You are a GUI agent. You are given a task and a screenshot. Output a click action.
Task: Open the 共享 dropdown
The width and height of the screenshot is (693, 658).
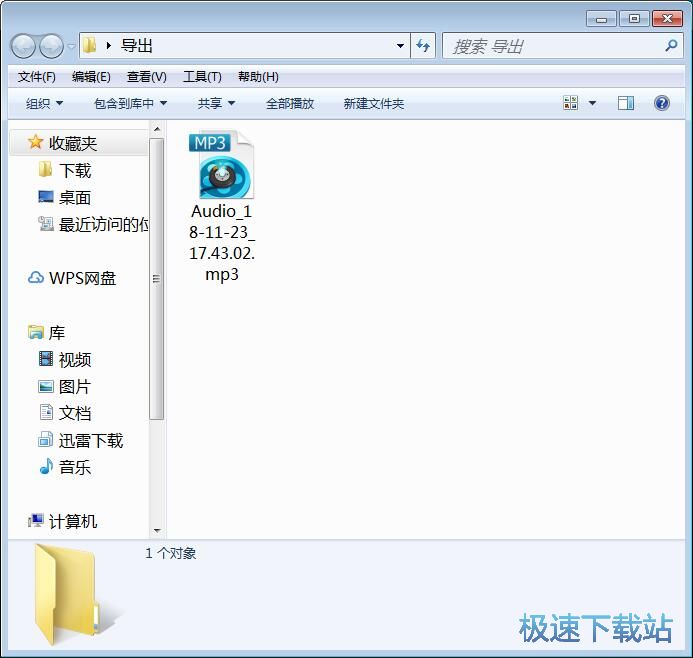216,103
